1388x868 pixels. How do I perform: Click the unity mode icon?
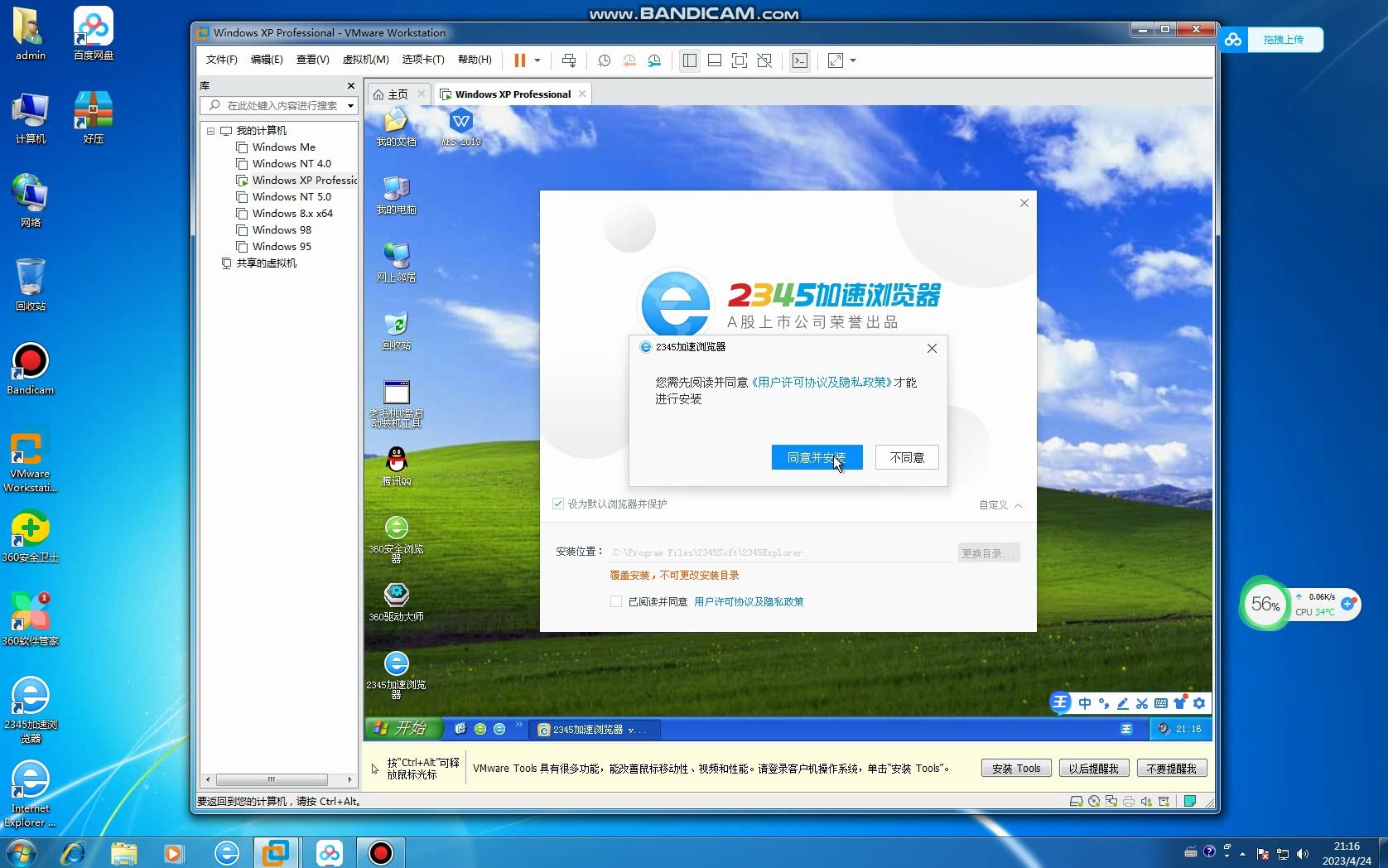(764, 60)
